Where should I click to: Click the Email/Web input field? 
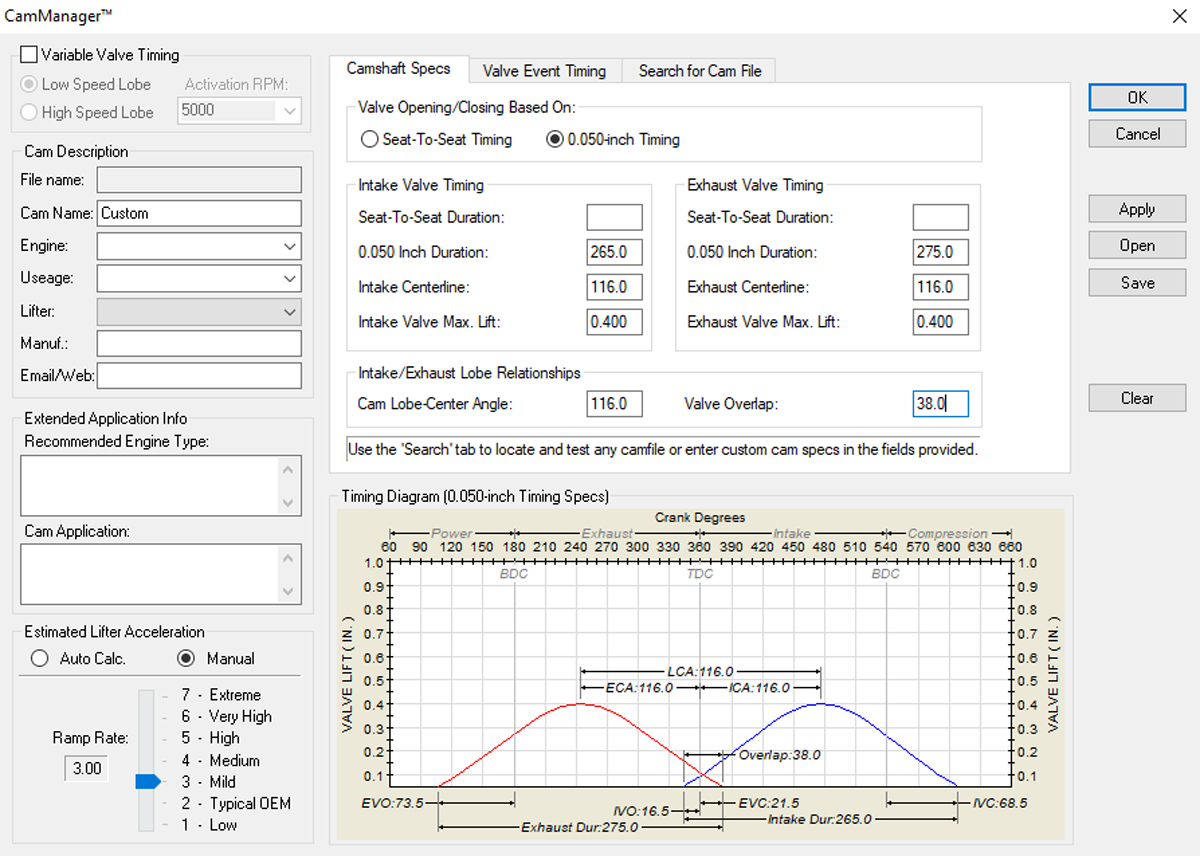pos(199,376)
